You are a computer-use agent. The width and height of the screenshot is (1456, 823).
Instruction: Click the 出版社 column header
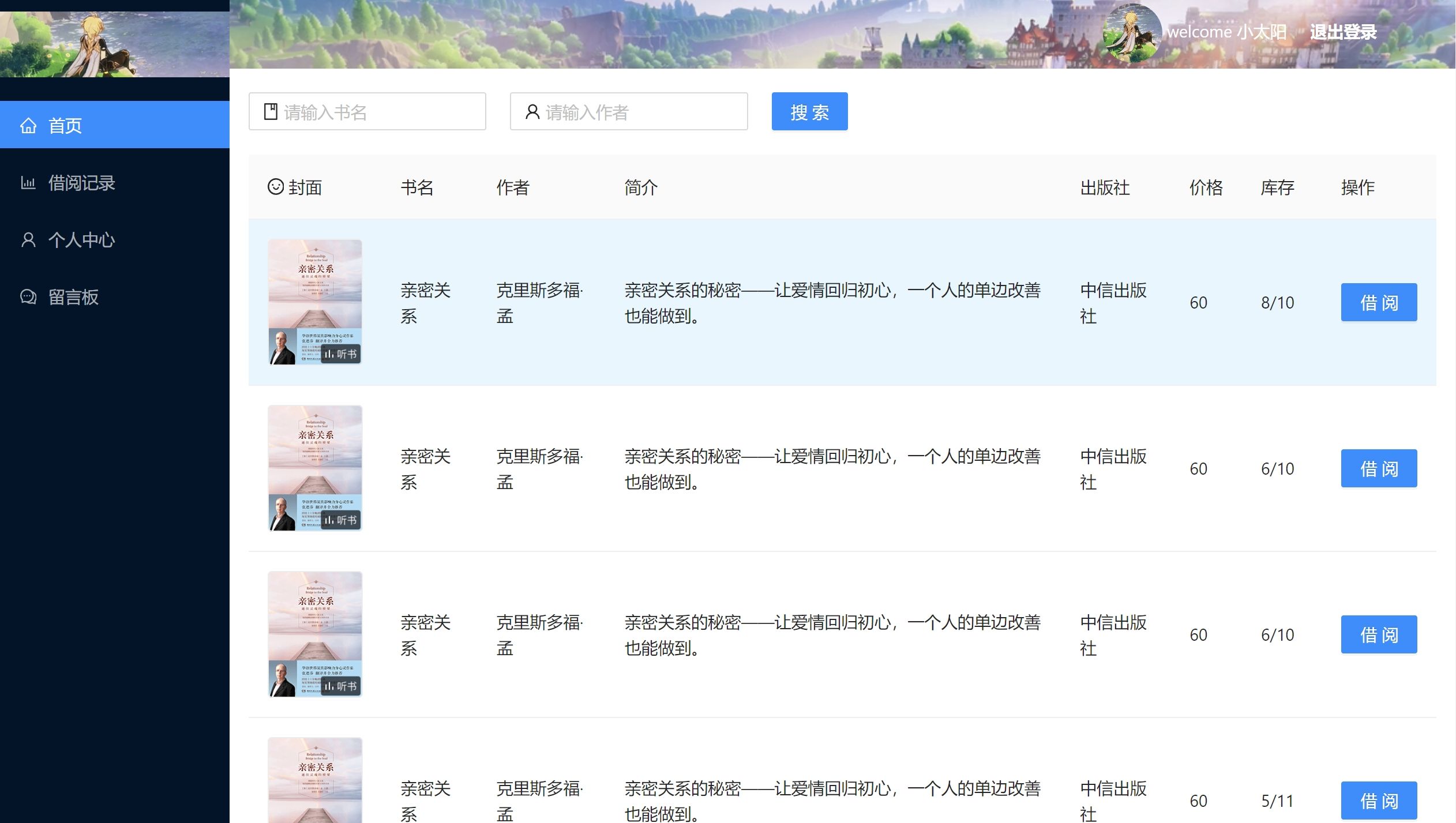(1105, 187)
